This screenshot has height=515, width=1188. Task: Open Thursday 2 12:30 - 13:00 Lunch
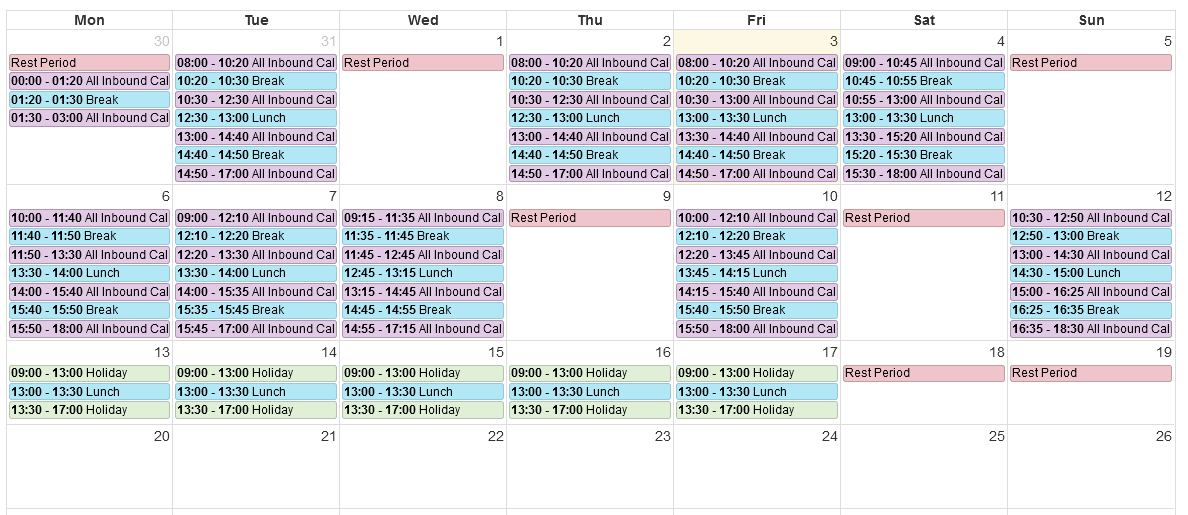[x=590, y=118]
